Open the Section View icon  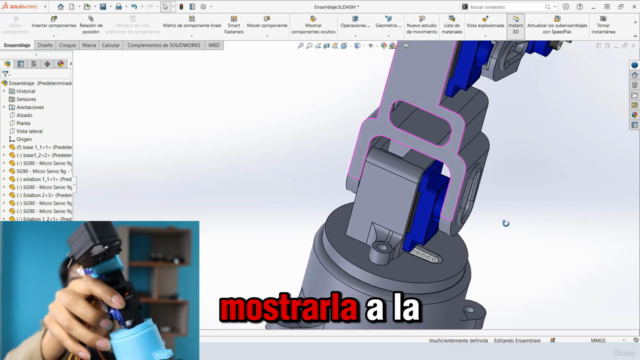tap(327, 46)
